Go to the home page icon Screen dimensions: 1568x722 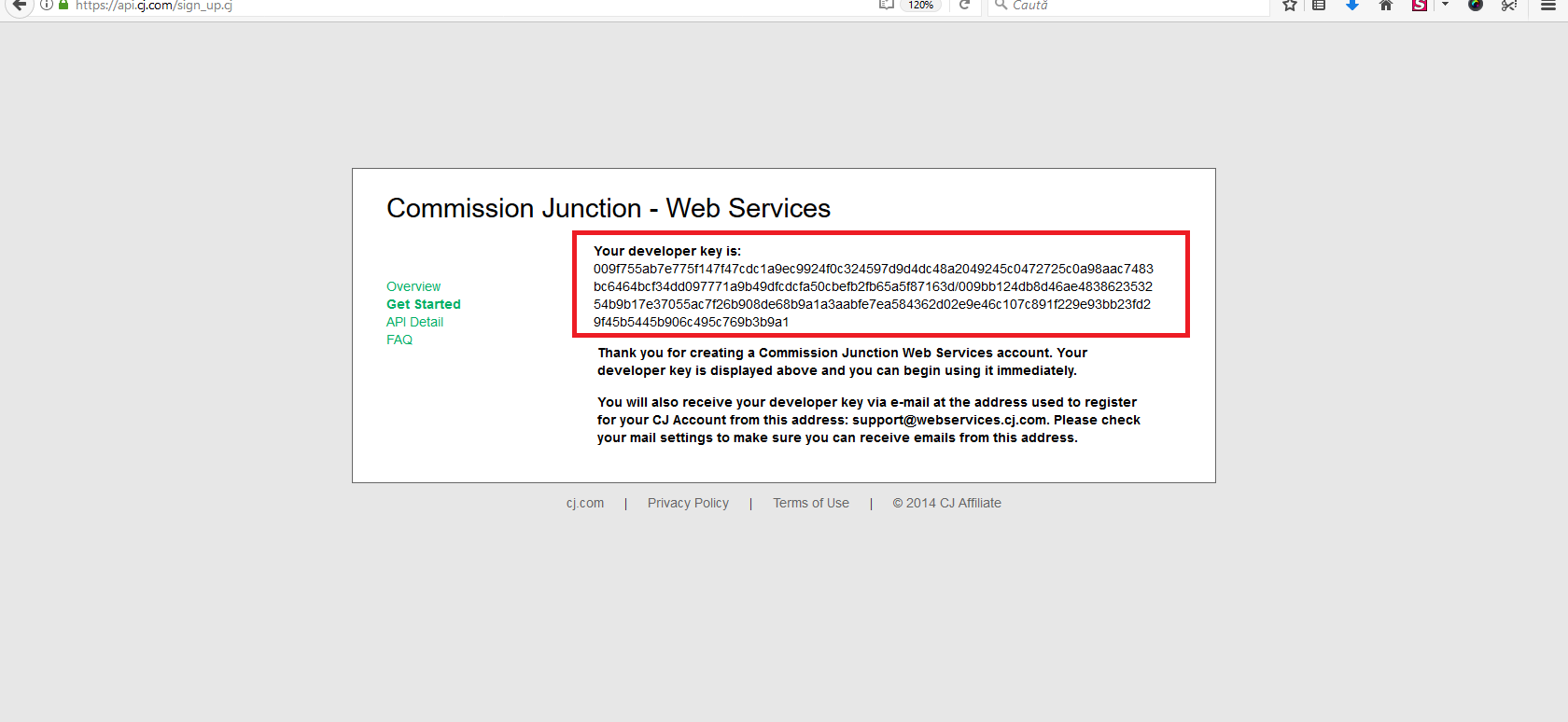pos(1386,5)
